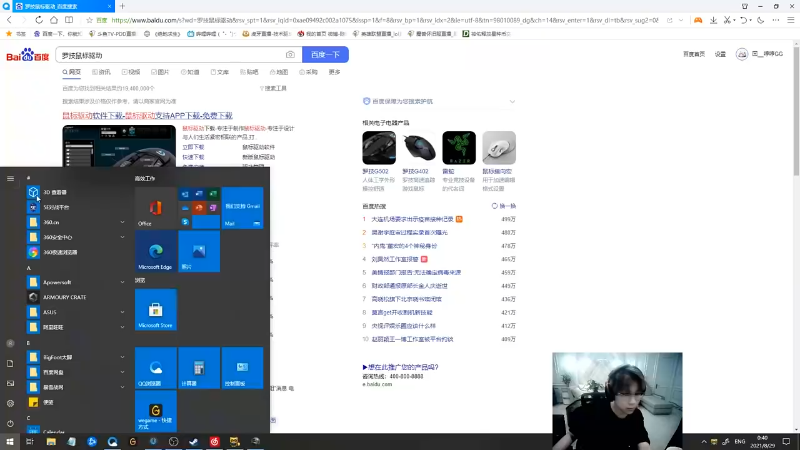Viewport: 800px width, 450px height.
Task: Open Steam from the taskbar
Action: (193, 441)
